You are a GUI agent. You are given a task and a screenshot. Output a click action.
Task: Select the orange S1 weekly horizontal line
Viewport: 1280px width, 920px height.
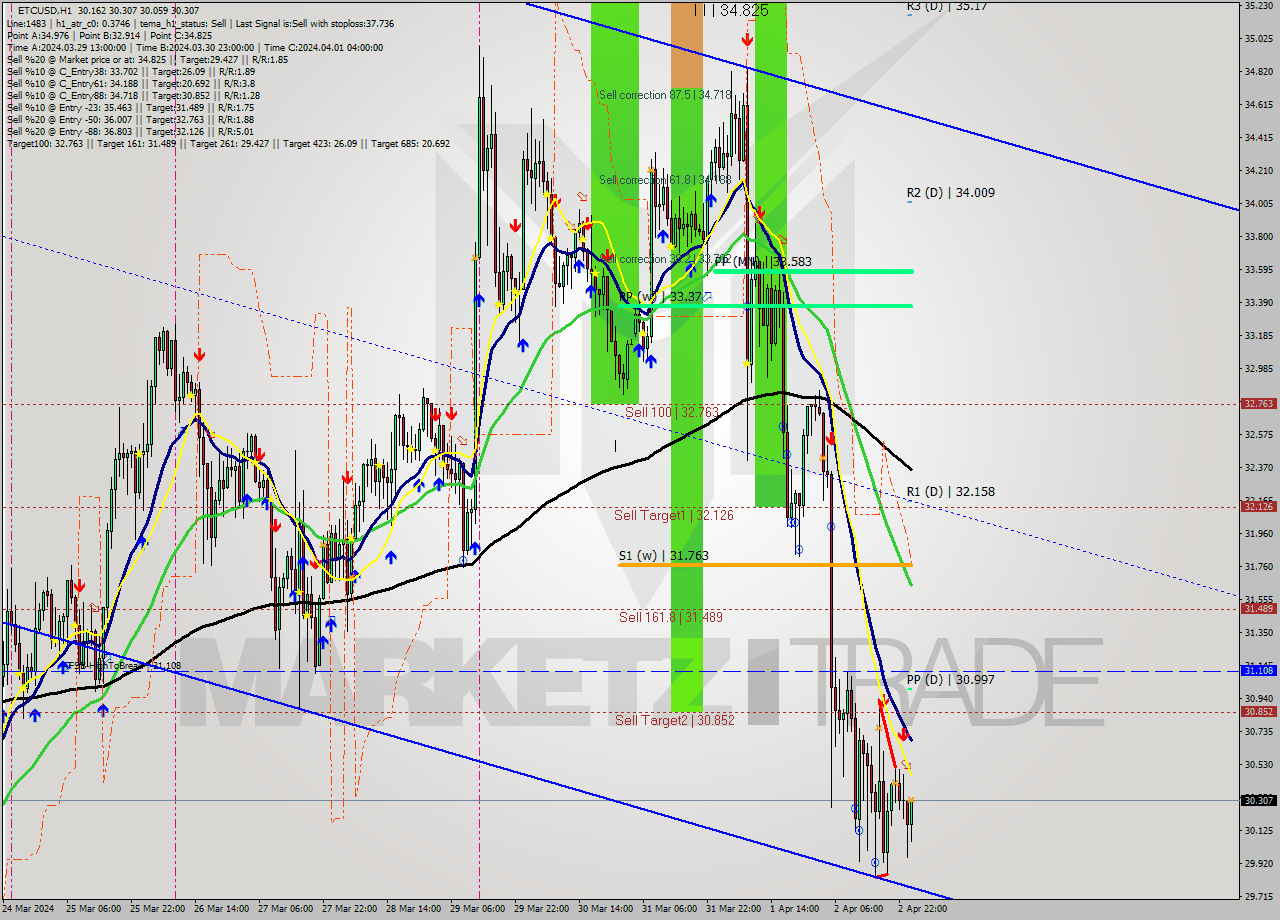(x=764, y=565)
